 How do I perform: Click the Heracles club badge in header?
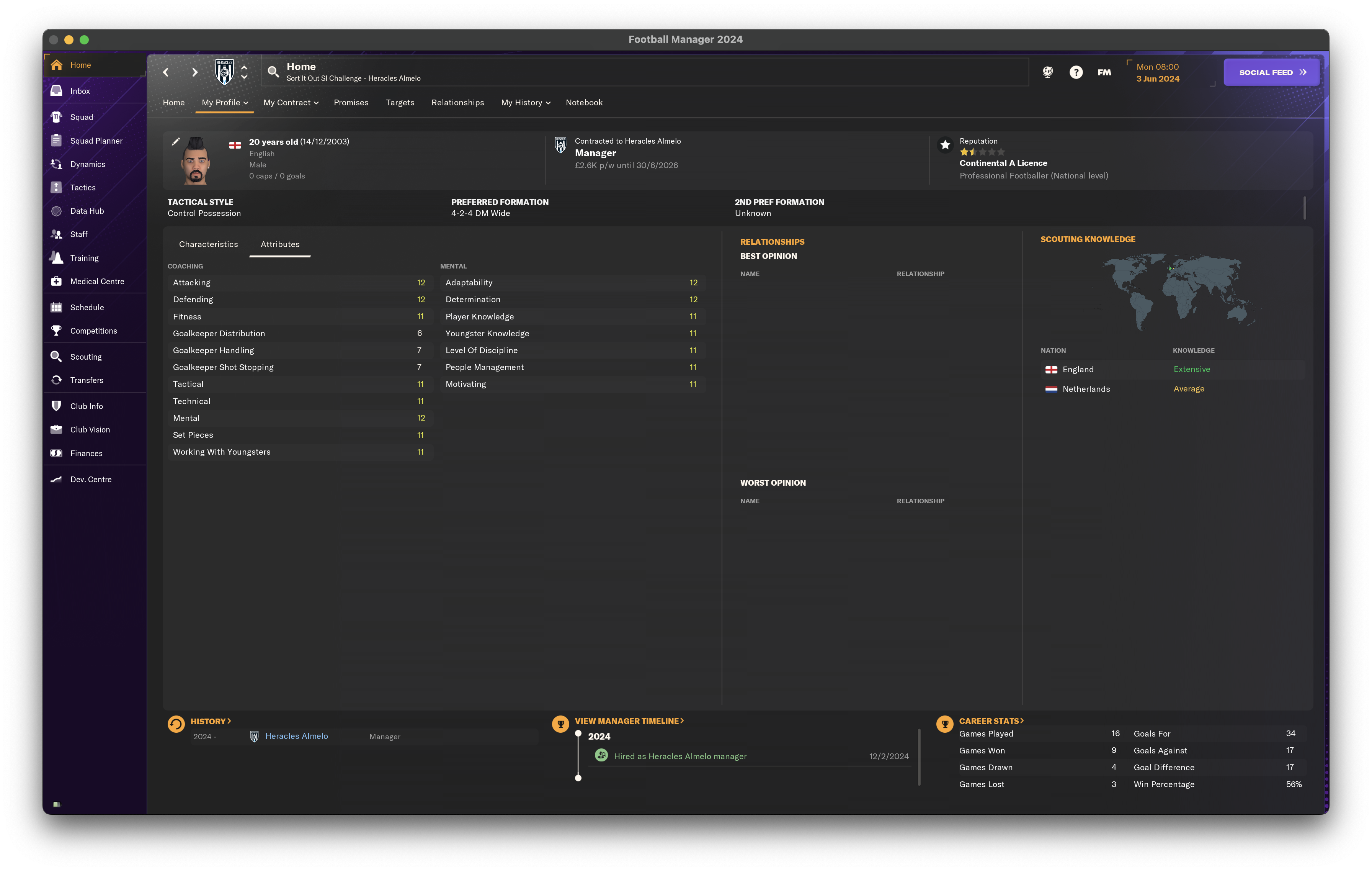coord(224,72)
